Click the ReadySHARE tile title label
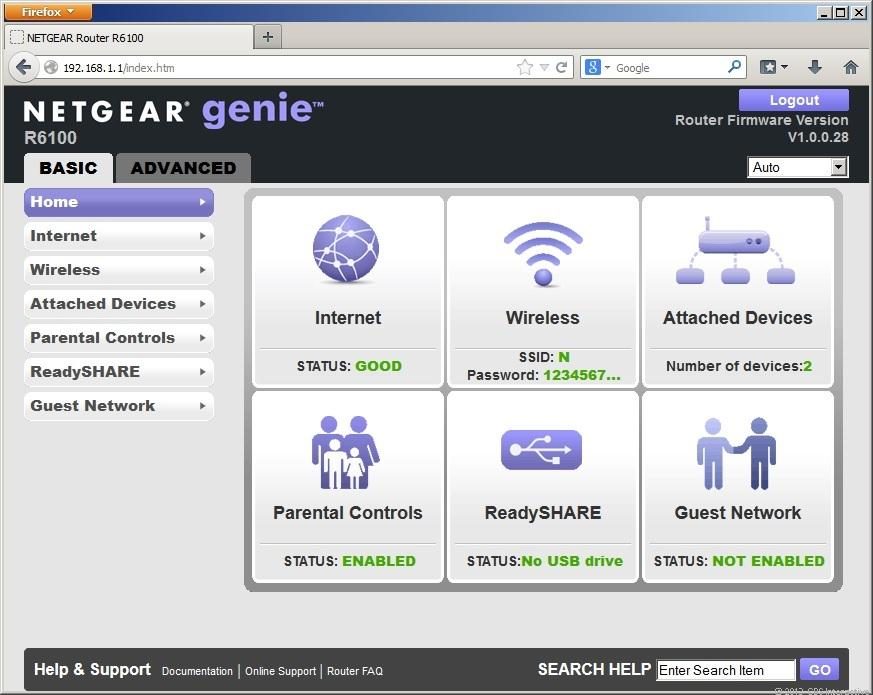873x695 pixels. pyautogui.click(x=543, y=512)
